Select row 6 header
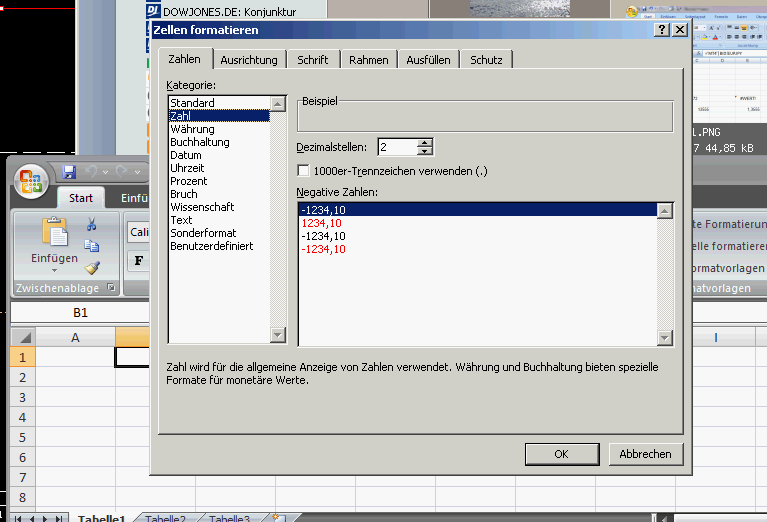This screenshot has height=522, width=767. click(x=23, y=457)
